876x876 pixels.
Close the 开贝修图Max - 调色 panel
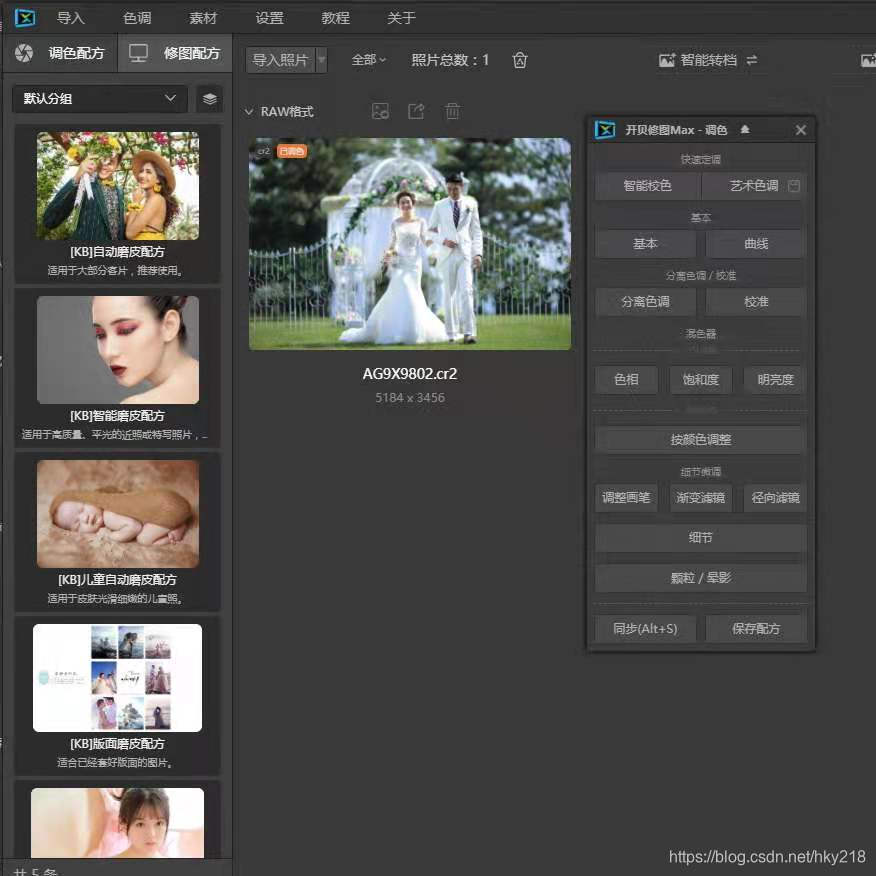click(801, 130)
